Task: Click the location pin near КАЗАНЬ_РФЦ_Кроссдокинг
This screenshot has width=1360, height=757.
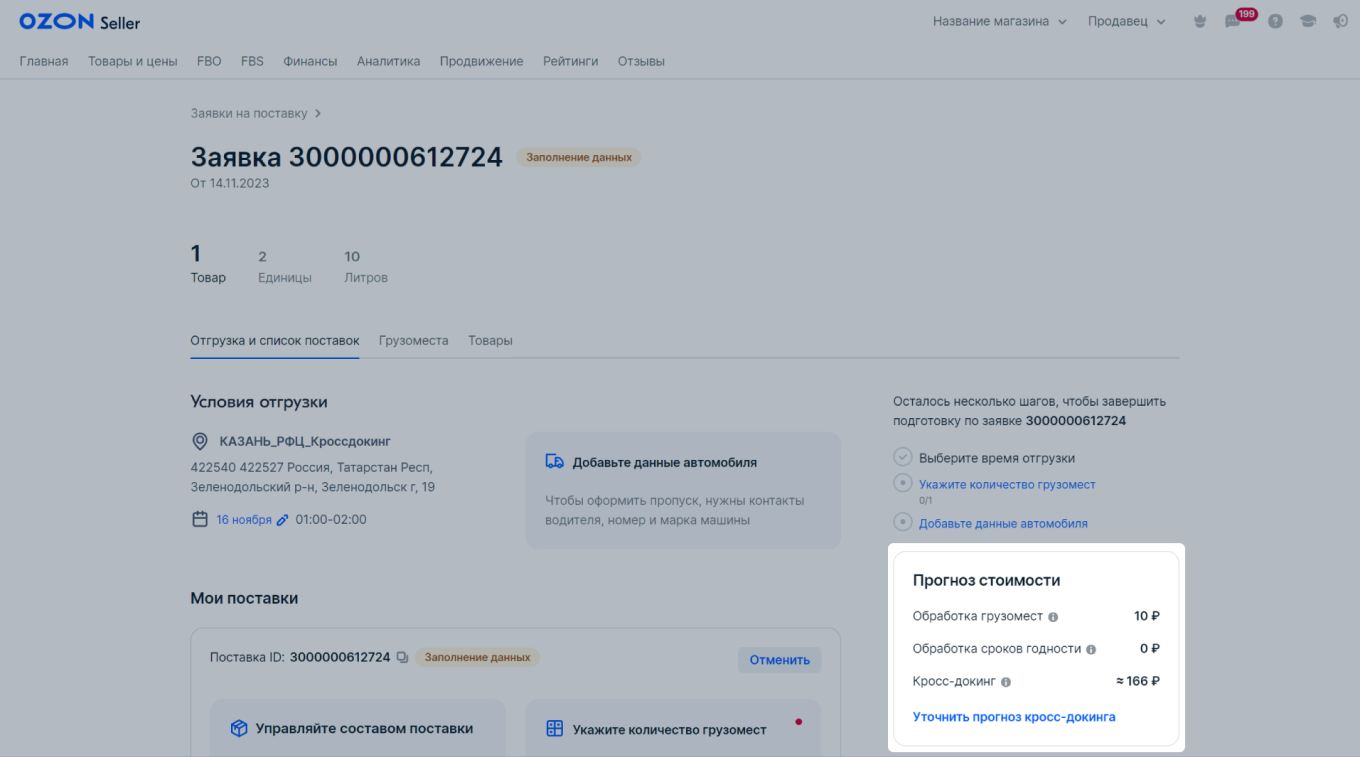Action: (x=200, y=441)
